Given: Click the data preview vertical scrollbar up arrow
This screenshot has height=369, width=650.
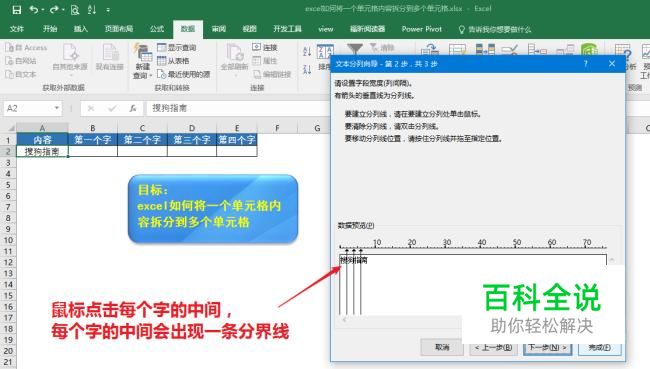Looking at the screenshot, I should coord(612,260).
